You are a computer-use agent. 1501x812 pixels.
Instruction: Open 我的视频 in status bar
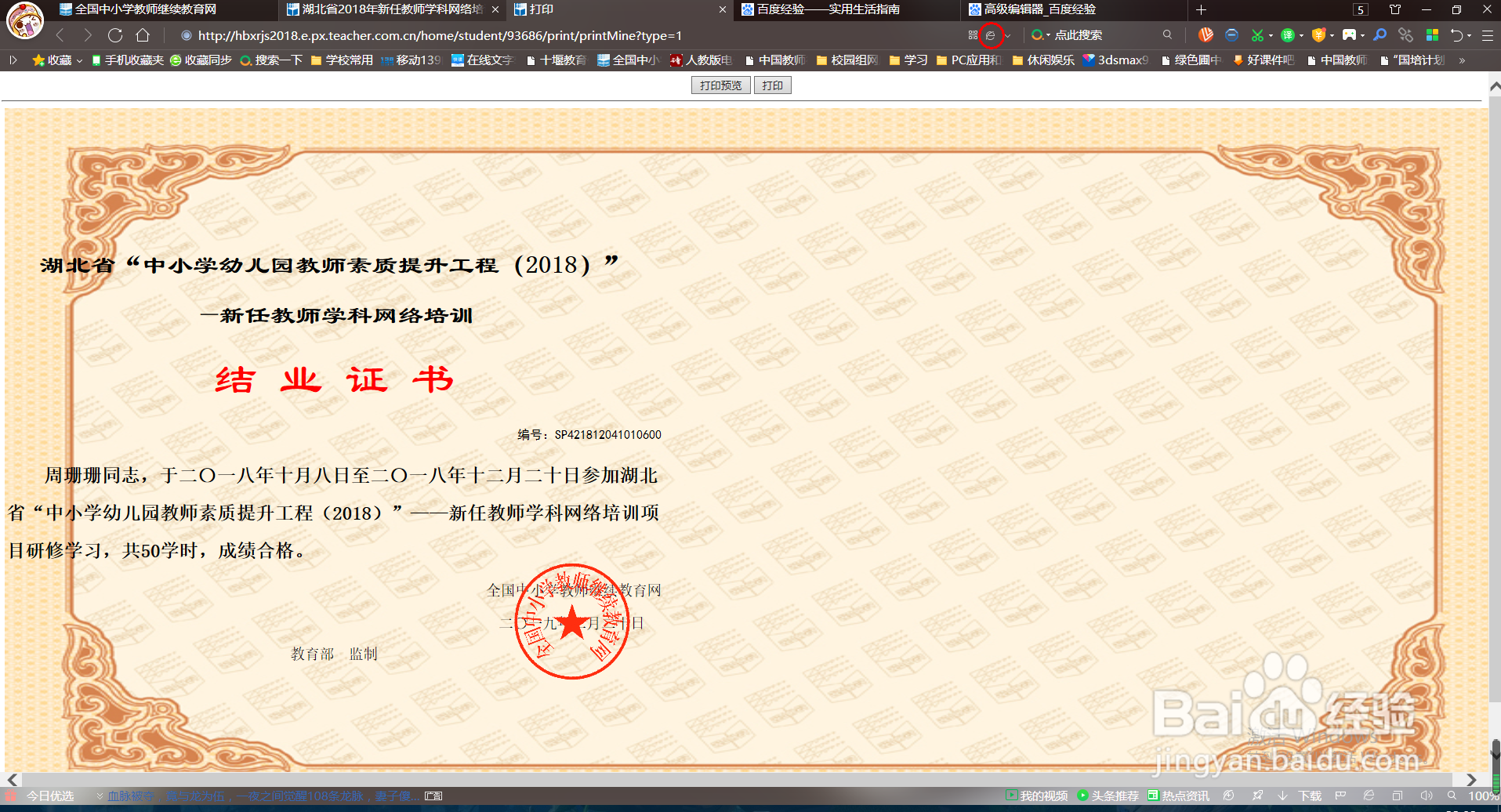coord(1036,796)
